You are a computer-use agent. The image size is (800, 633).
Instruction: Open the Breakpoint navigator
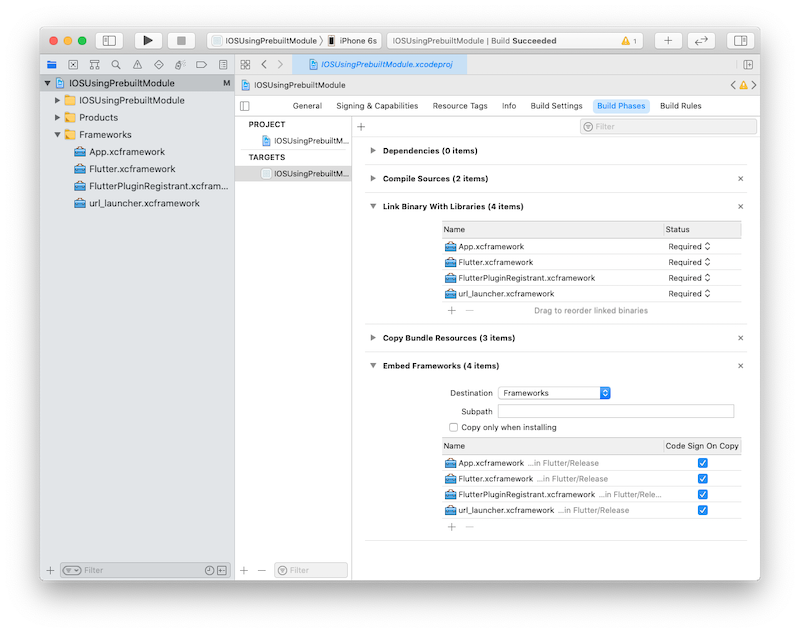[x=202, y=64]
